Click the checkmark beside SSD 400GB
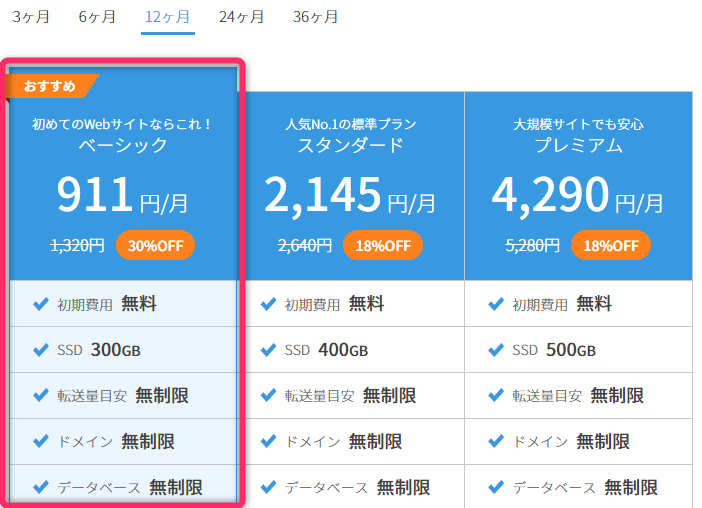702x508 pixels. 268,350
